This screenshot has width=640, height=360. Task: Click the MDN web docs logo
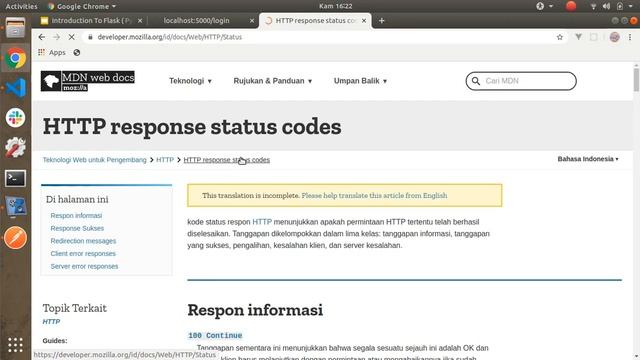[x=87, y=81]
